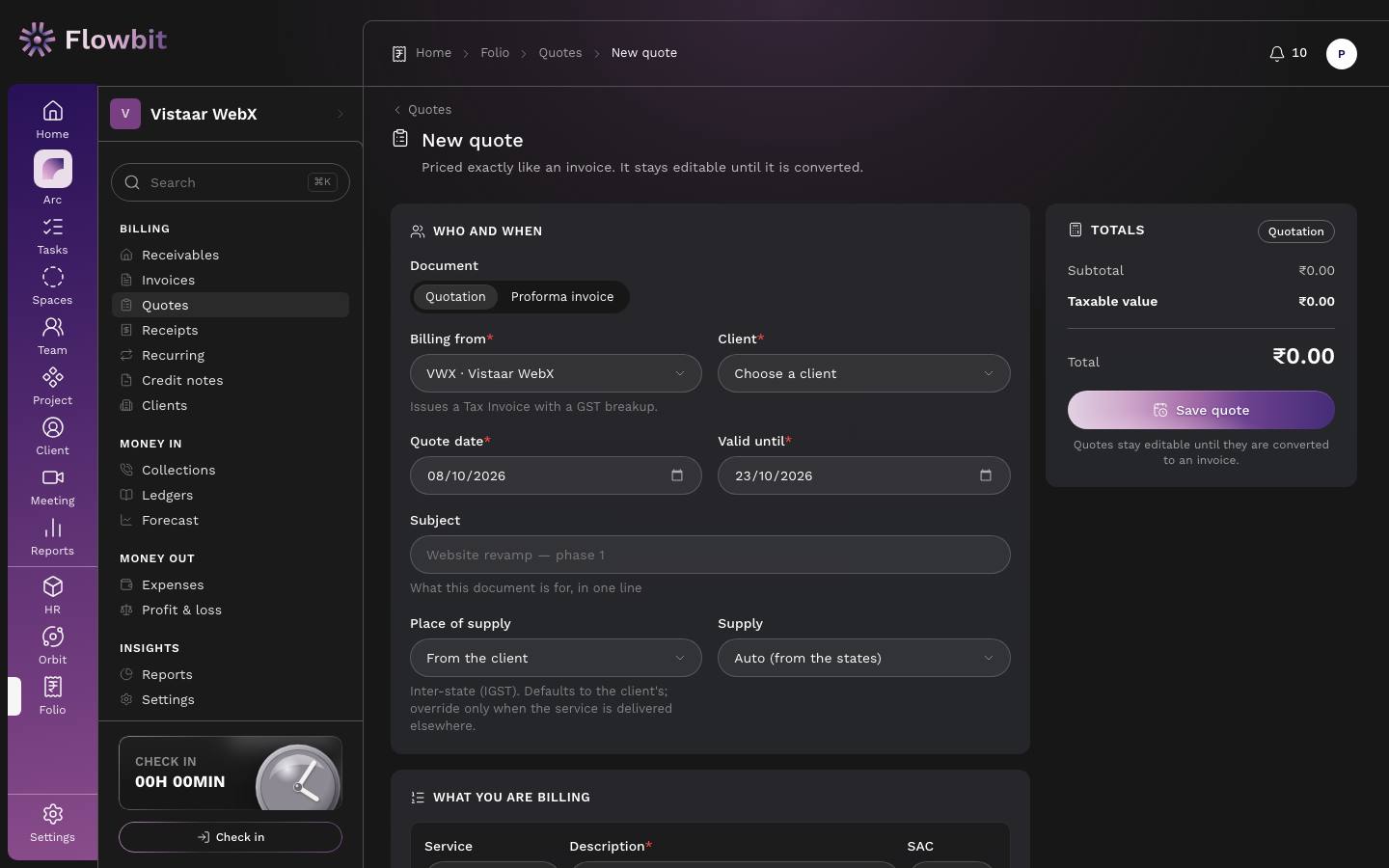
Task: Open sidebar Settings under Insights
Action: click(230, 699)
